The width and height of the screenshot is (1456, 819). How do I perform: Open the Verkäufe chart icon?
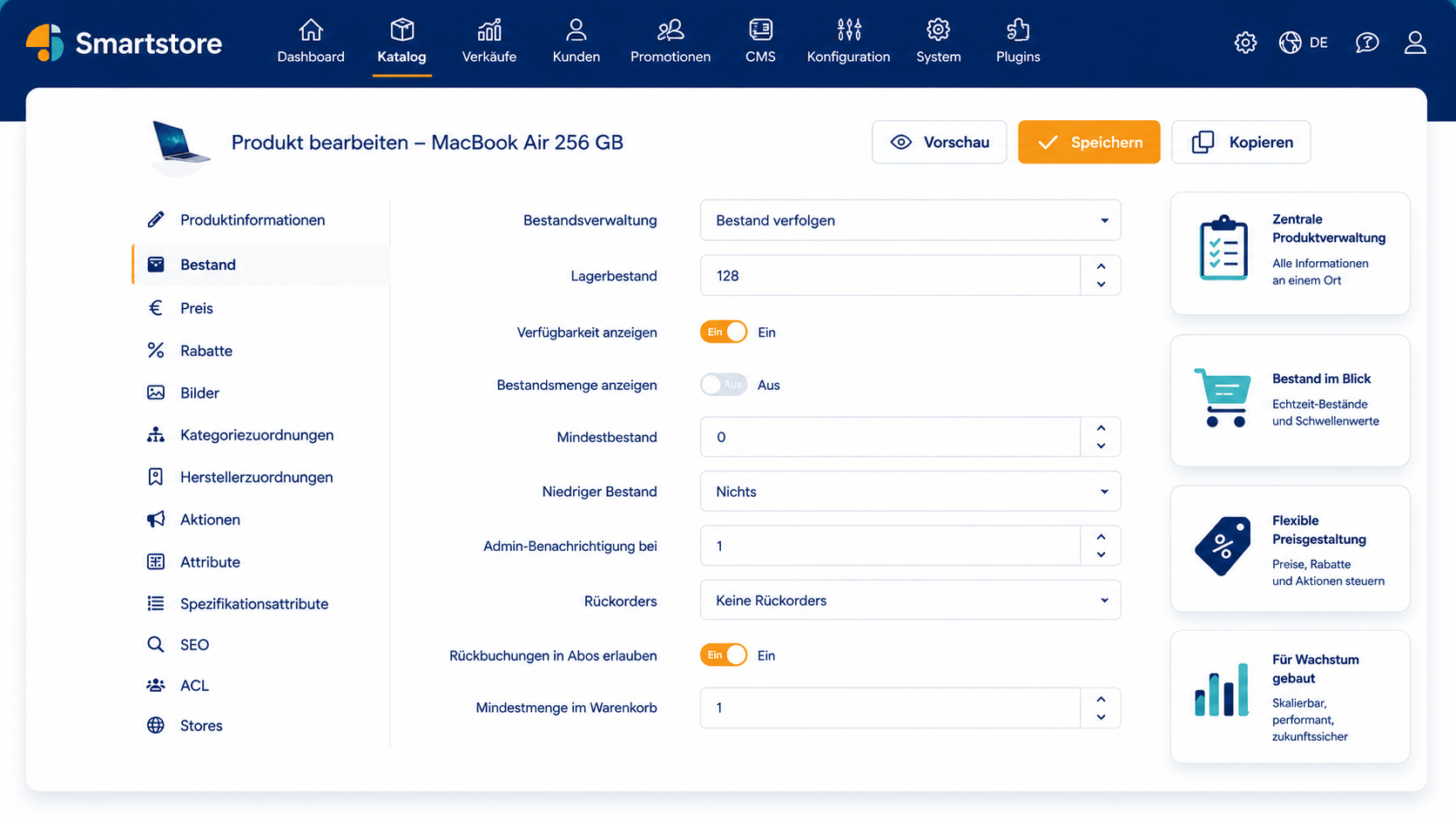[x=489, y=30]
